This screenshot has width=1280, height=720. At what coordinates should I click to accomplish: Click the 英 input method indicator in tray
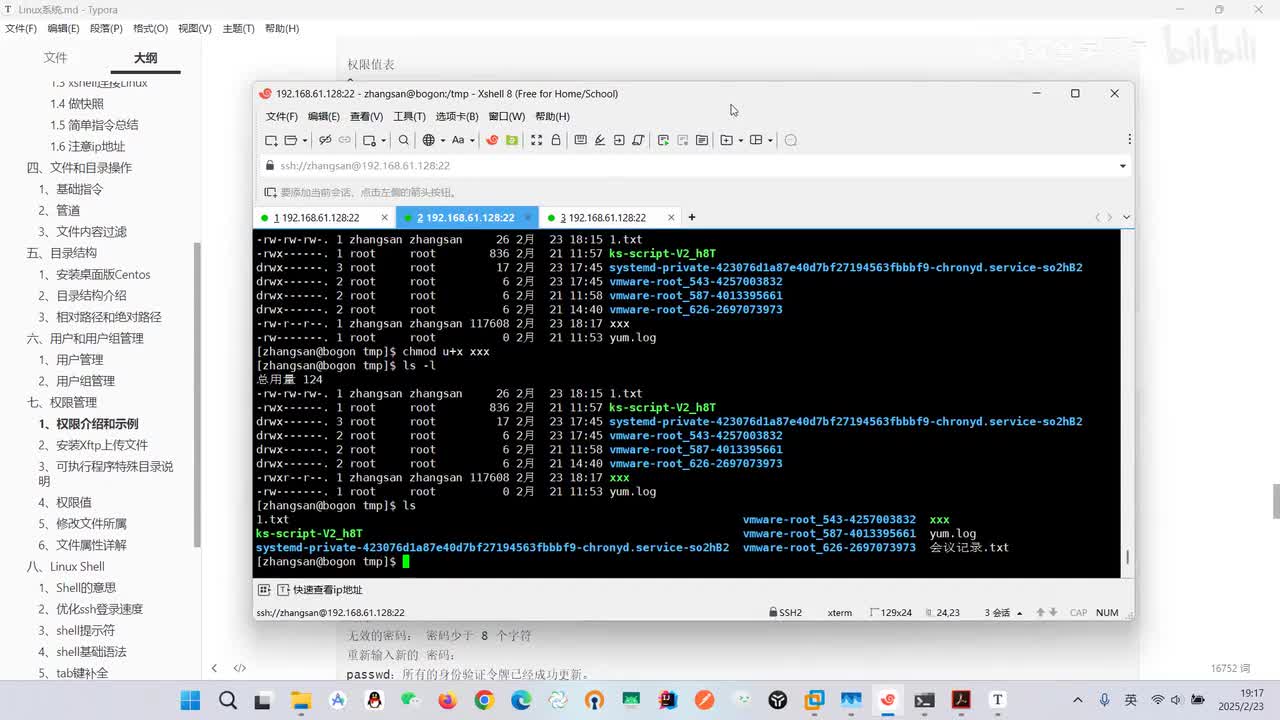[1131, 700]
